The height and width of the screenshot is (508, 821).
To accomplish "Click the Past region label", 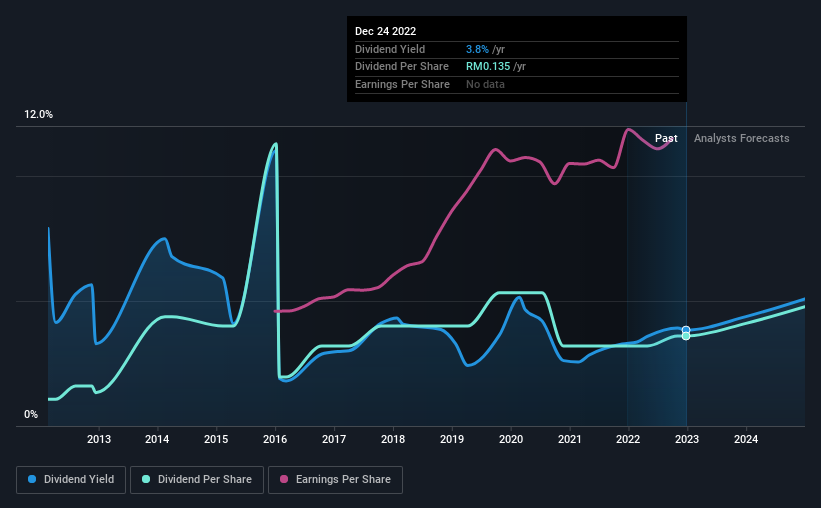I will tap(666, 138).
